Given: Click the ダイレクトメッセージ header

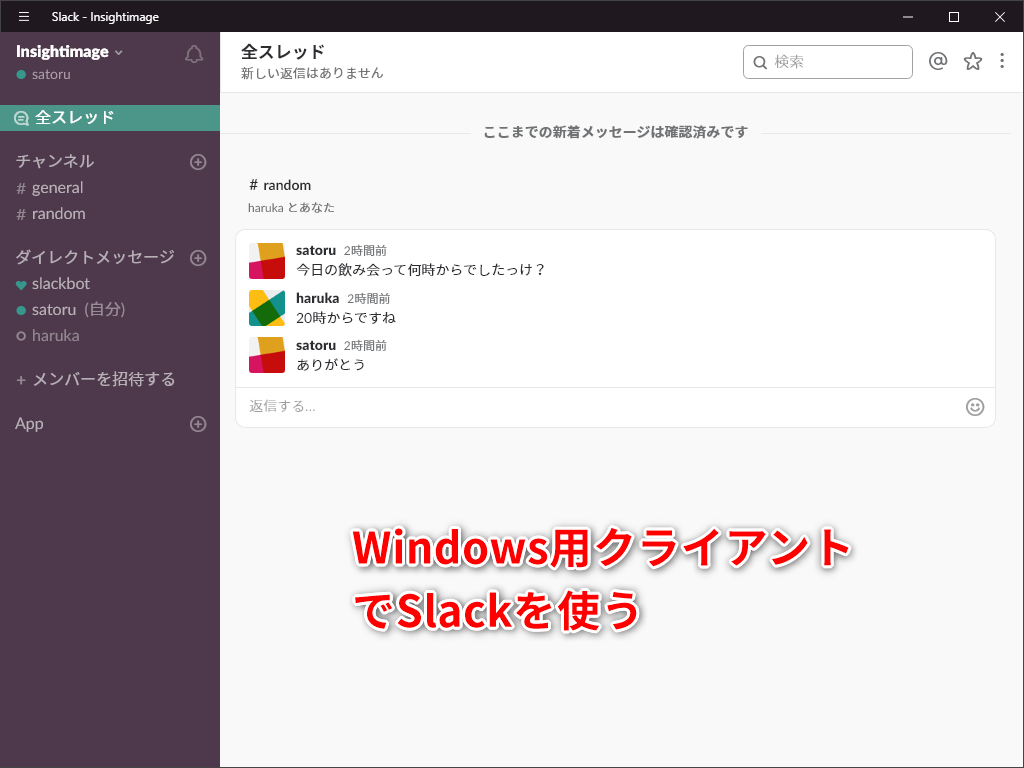Looking at the screenshot, I should [x=95, y=257].
